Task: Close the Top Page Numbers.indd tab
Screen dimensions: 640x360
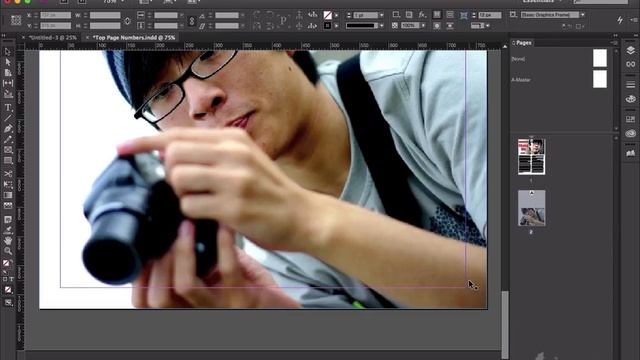Action: (x=87, y=38)
